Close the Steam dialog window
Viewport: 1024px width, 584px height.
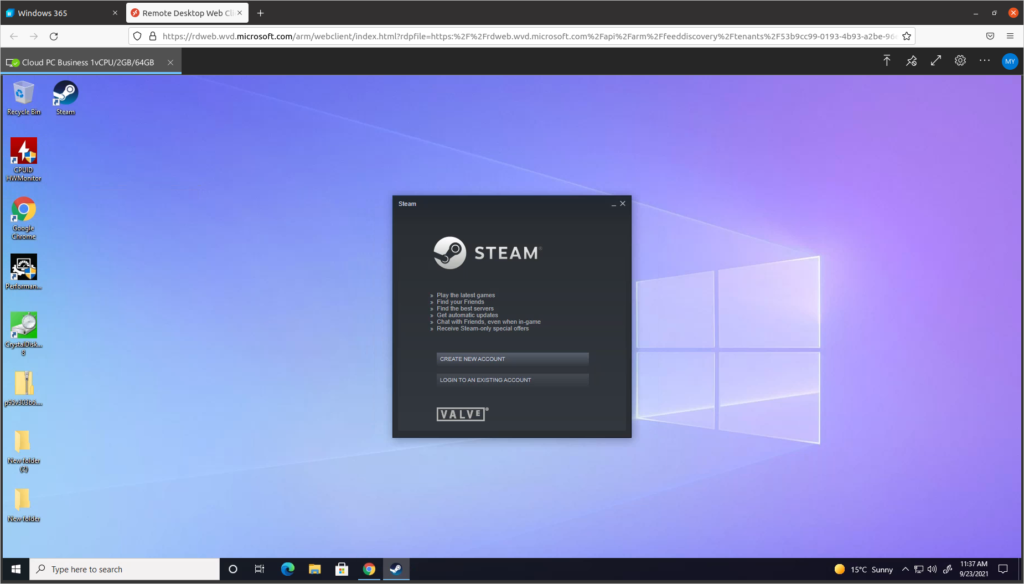point(622,204)
